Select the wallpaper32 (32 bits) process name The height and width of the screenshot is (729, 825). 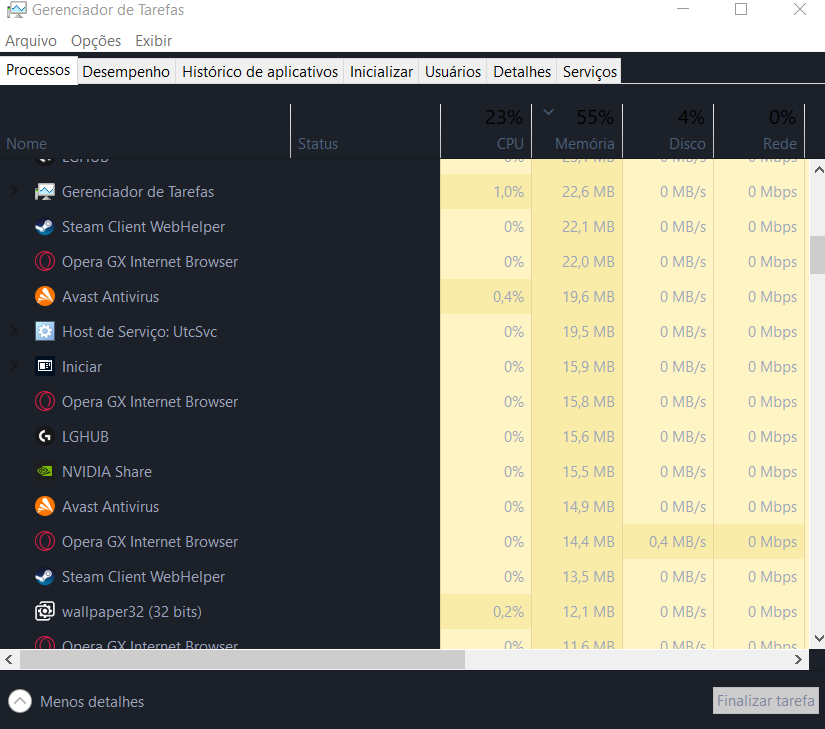click(x=132, y=612)
